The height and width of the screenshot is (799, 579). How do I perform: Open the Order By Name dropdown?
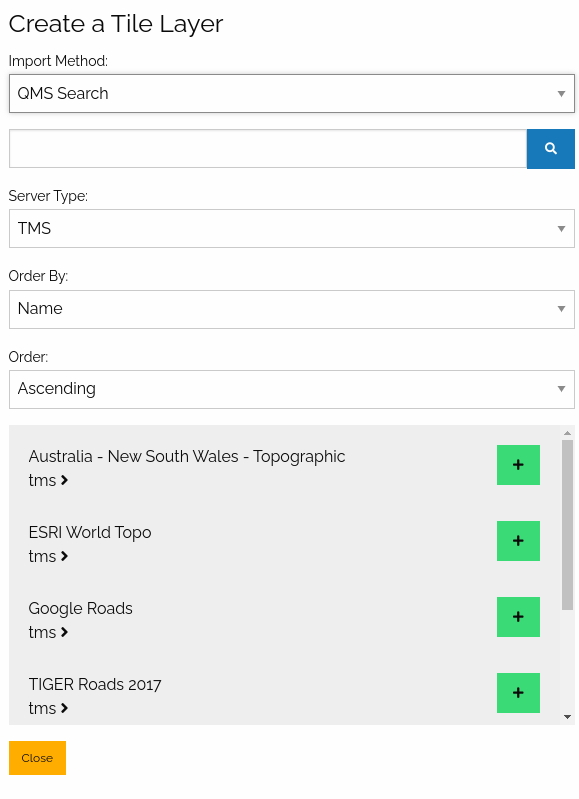(292, 309)
